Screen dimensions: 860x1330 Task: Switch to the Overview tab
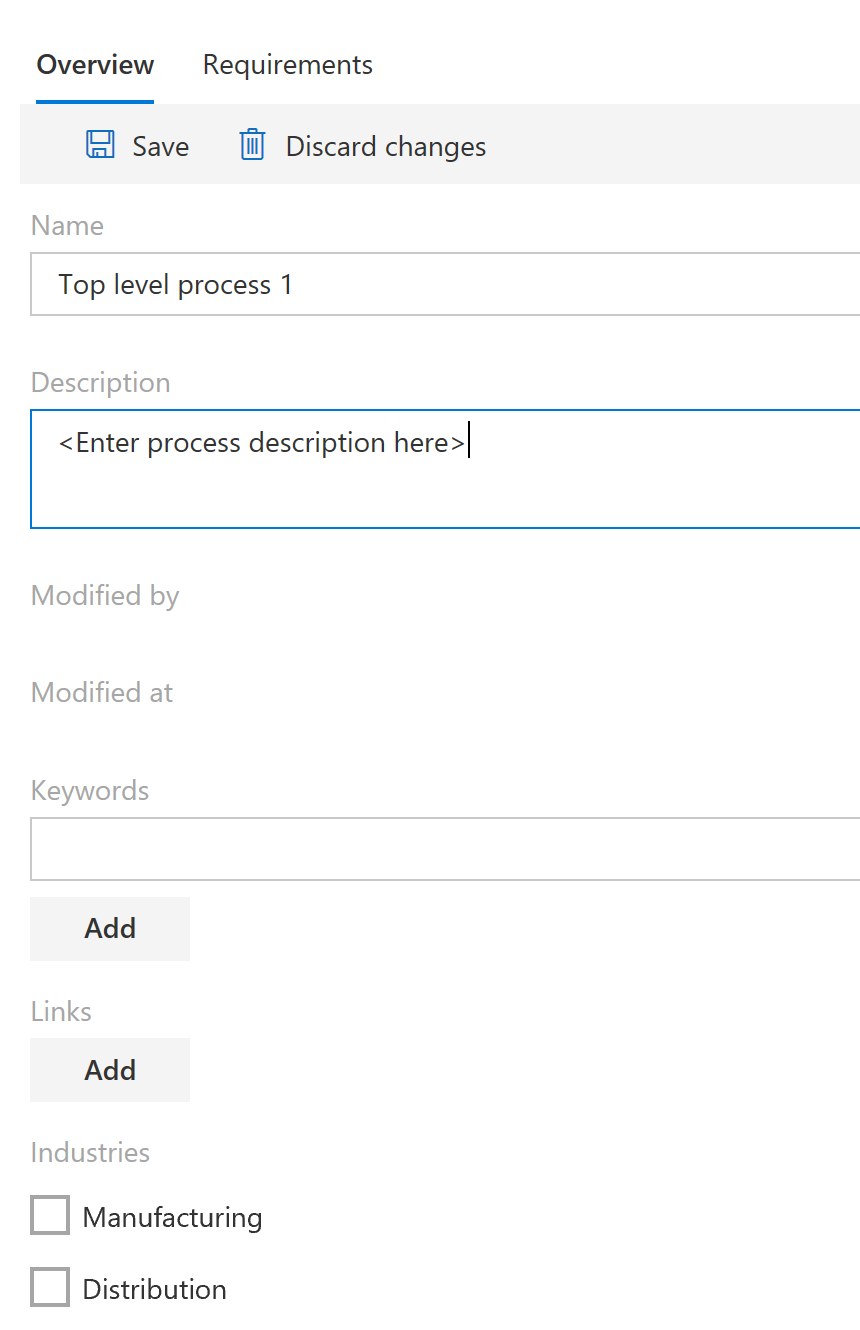click(x=95, y=65)
